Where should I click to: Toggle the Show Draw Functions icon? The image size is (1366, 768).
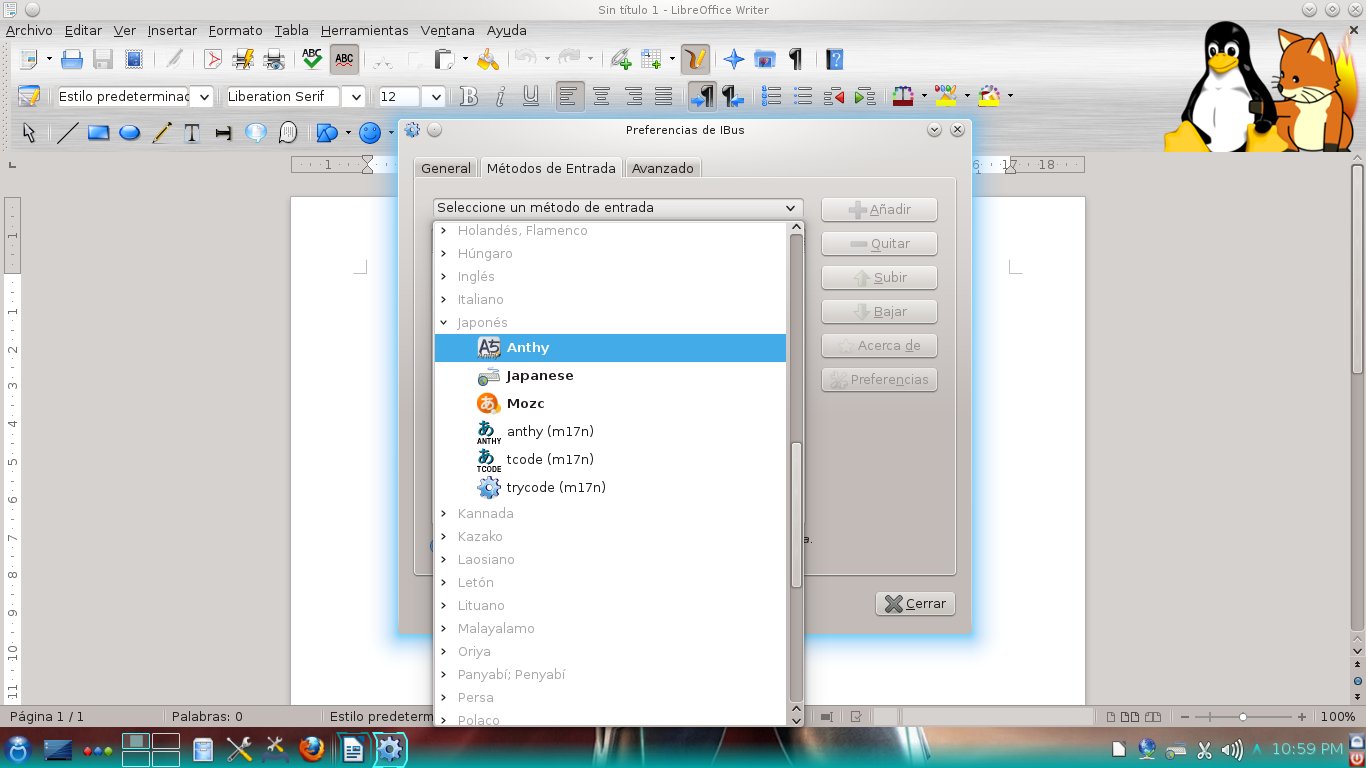pyautogui.click(x=696, y=59)
